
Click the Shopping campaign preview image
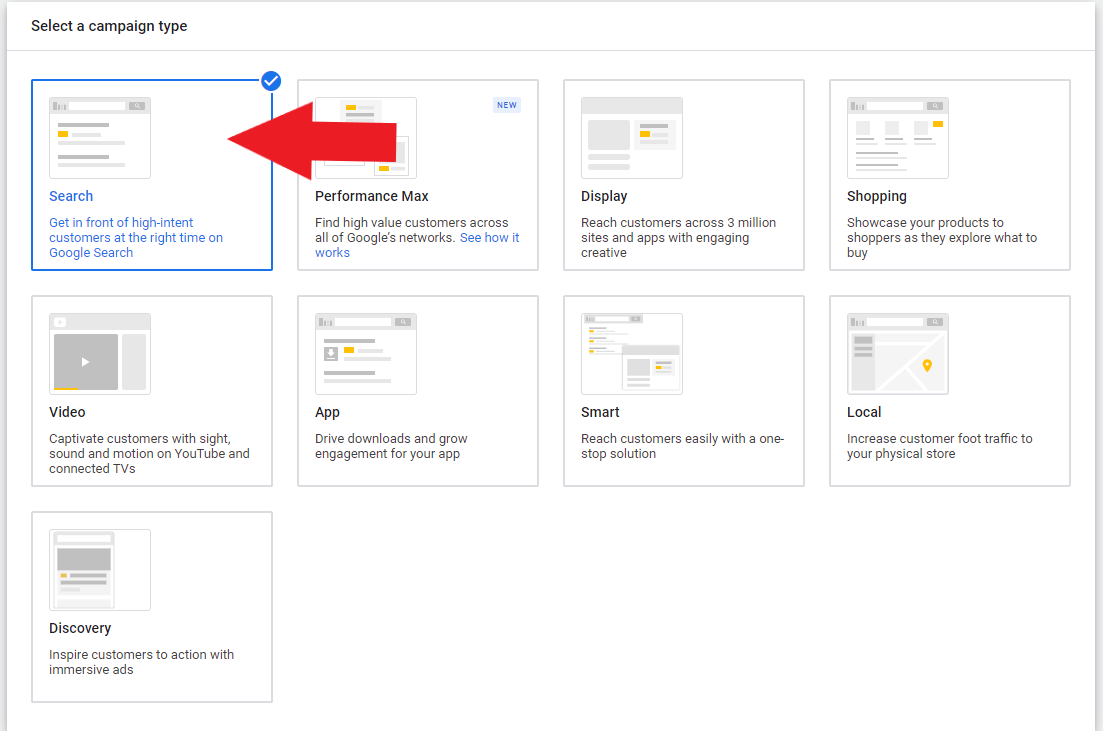coord(897,137)
